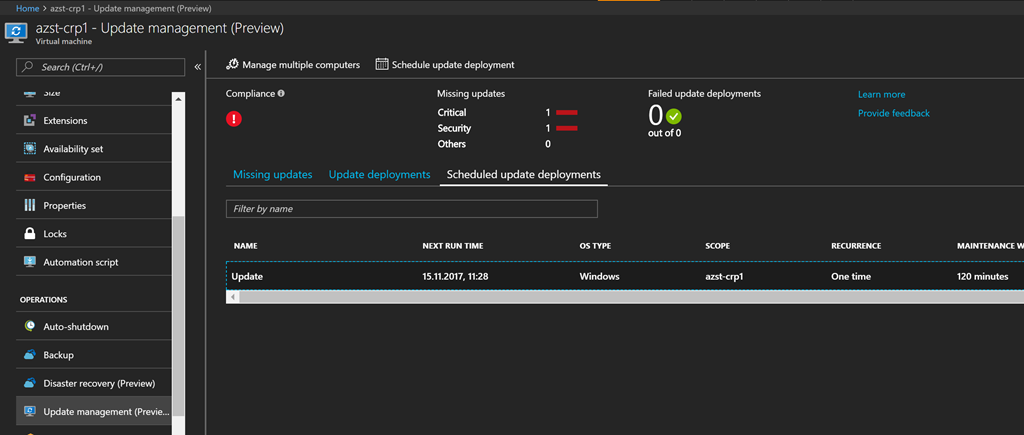The width and height of the screenshot is (1024, 435).
Task: Click the Availability set icon
Action: (x=29, y=149)
